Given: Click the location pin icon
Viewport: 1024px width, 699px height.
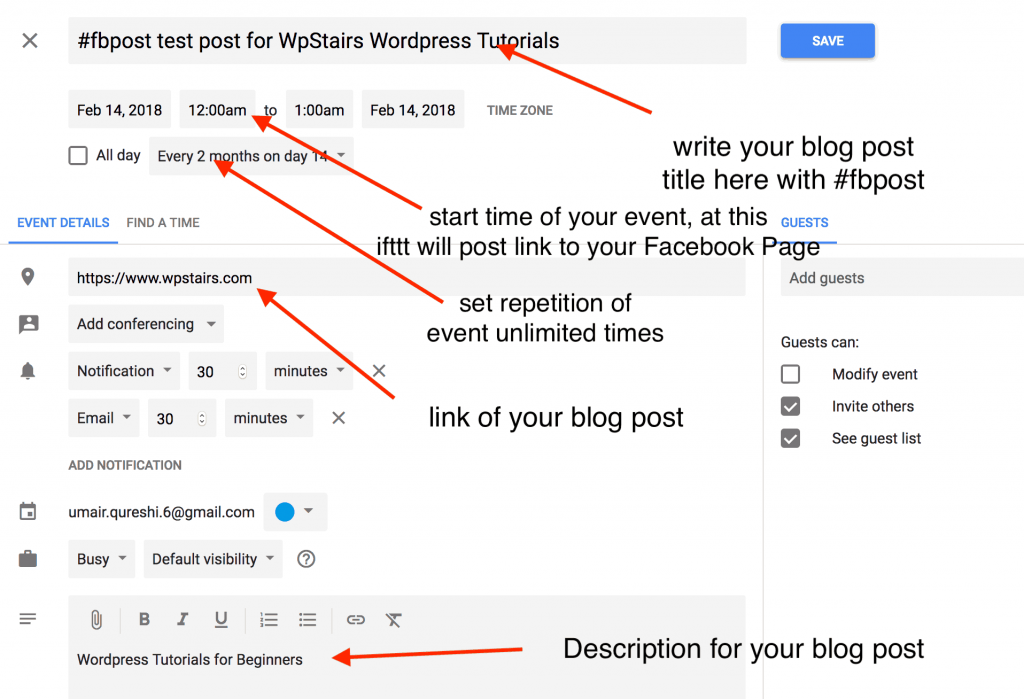Looking at the screenshot, I should click(x=27, y=277).
